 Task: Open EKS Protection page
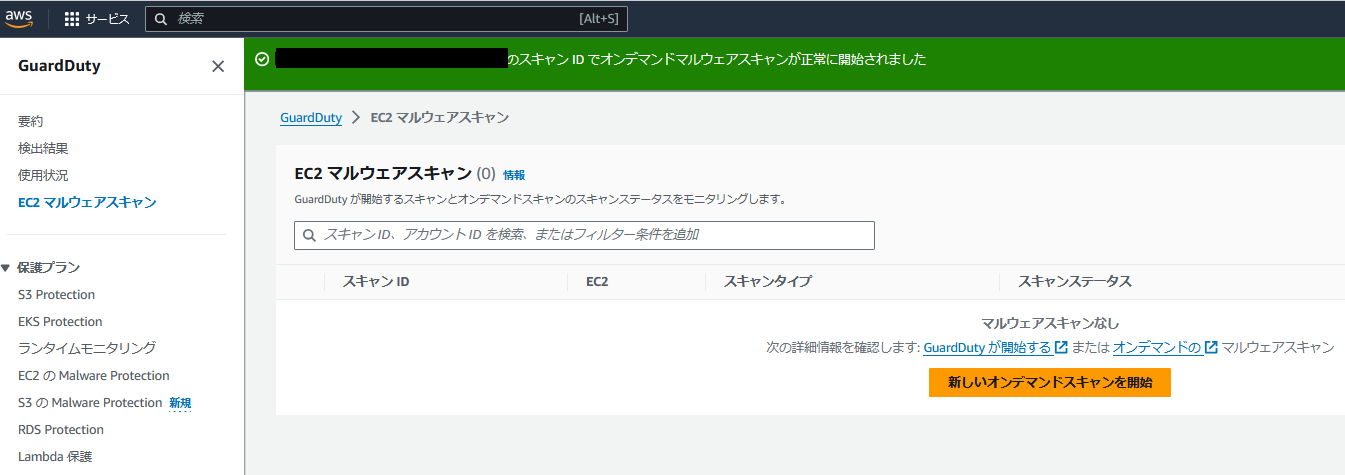click(60, 322)
